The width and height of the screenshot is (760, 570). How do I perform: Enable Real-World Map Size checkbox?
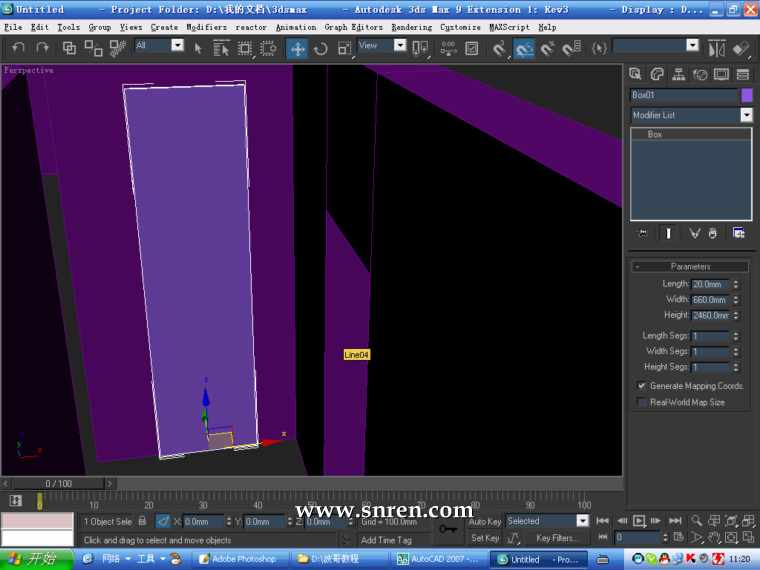(642, 403)
